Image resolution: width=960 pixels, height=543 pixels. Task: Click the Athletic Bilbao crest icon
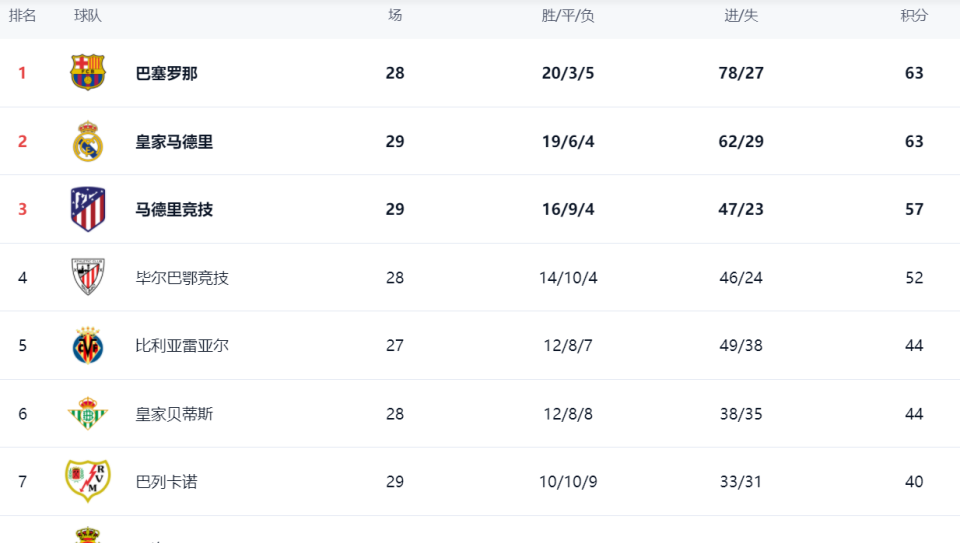click(x=88, y=277)
